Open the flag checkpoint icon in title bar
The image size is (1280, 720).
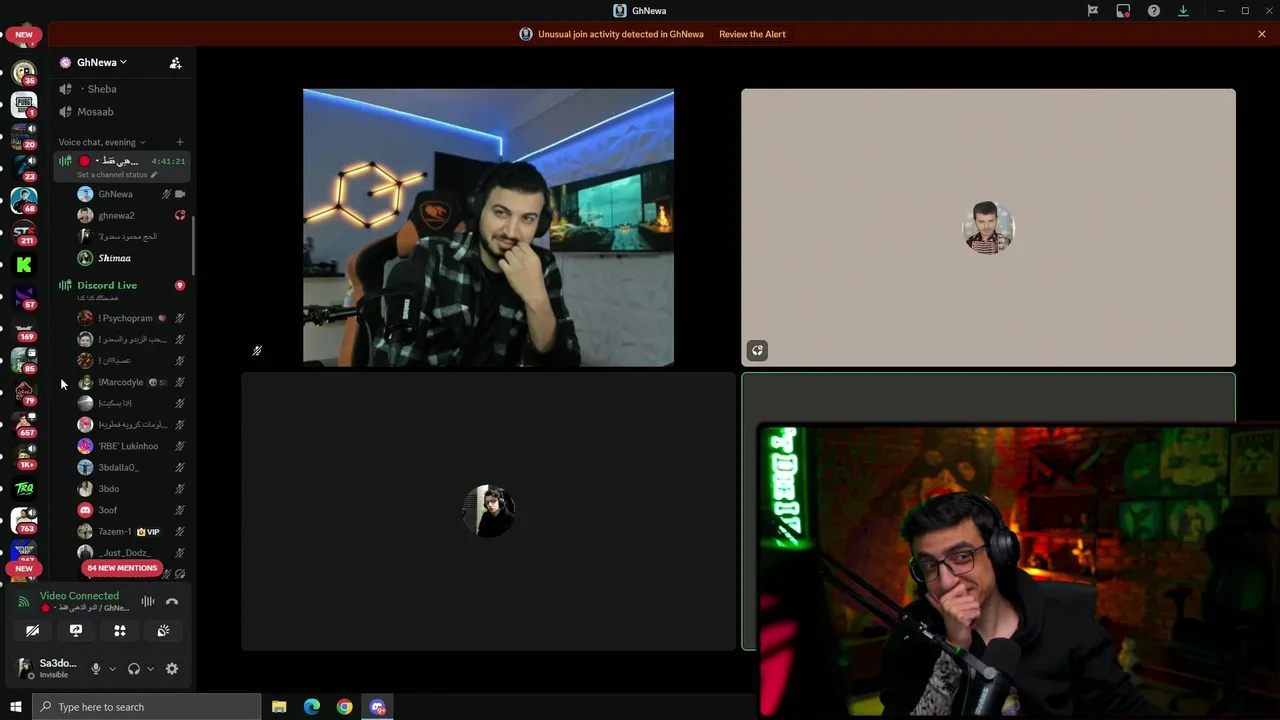[1093, 11]
